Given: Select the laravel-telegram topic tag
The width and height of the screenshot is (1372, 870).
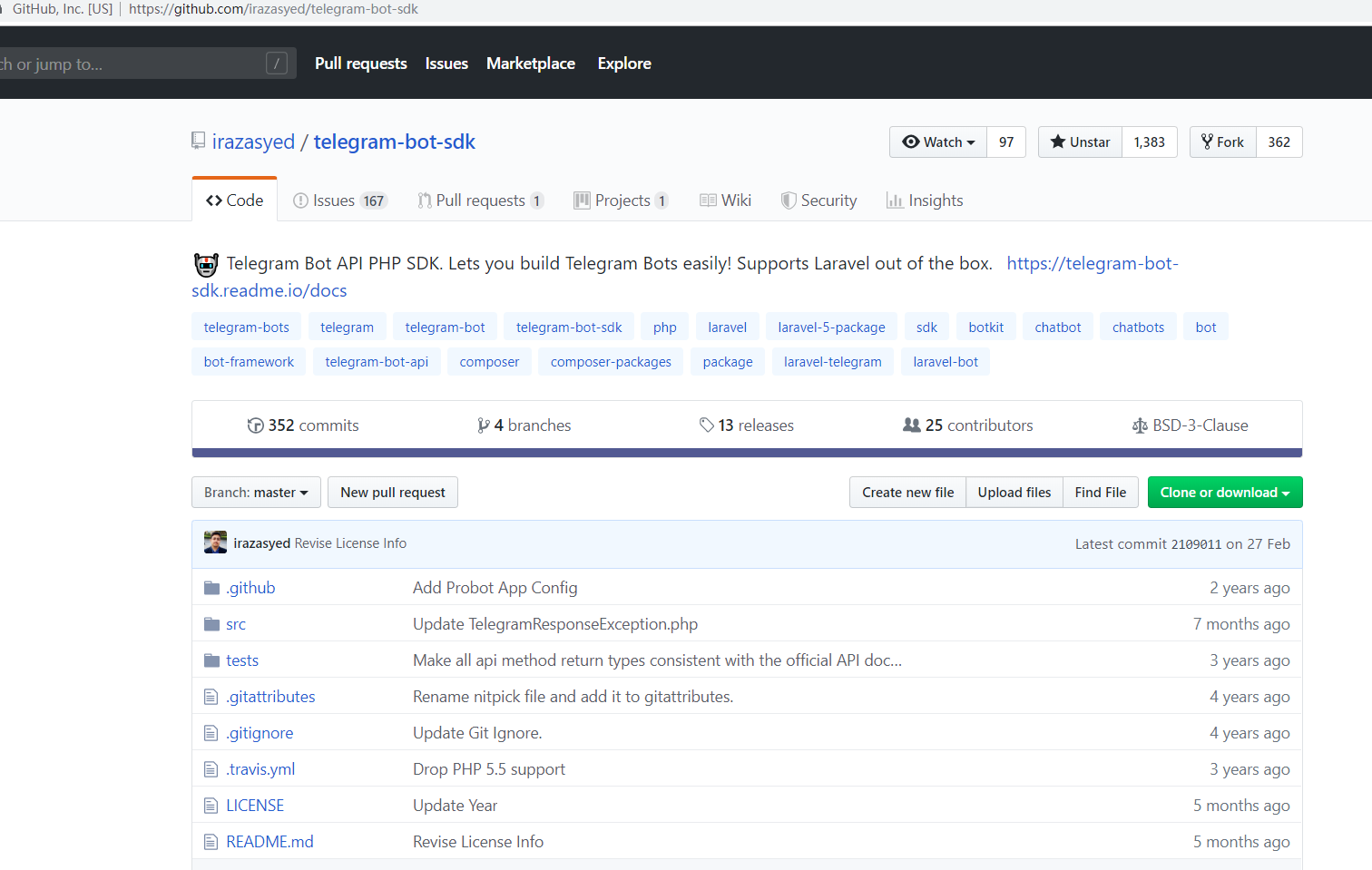Looking at the screenshot, I should [x=833, y=362].
